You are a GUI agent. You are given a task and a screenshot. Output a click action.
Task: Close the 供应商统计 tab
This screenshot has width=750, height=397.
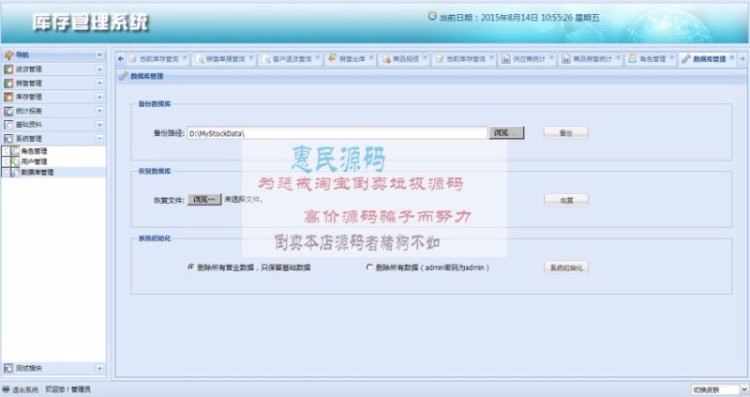point(551,58)
